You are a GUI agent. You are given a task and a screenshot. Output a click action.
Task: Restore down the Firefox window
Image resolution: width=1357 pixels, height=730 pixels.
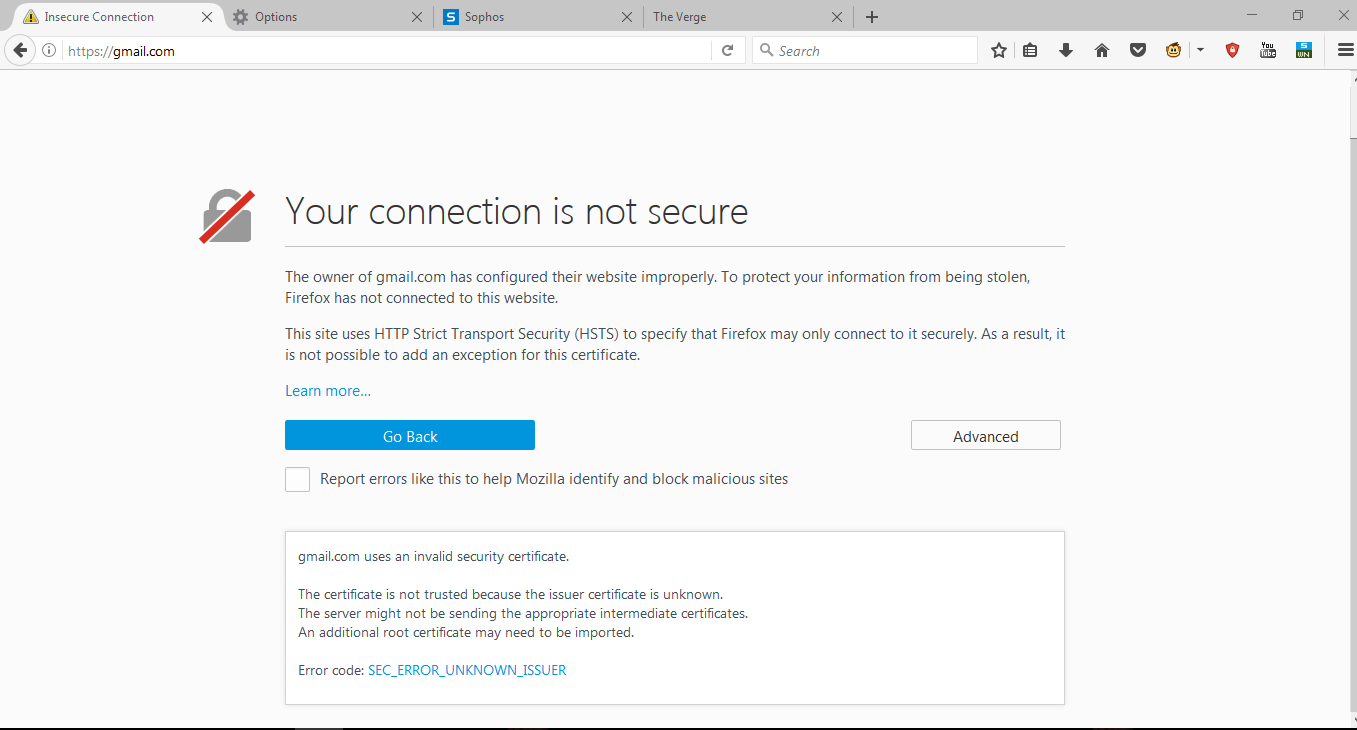(1297, 15)
